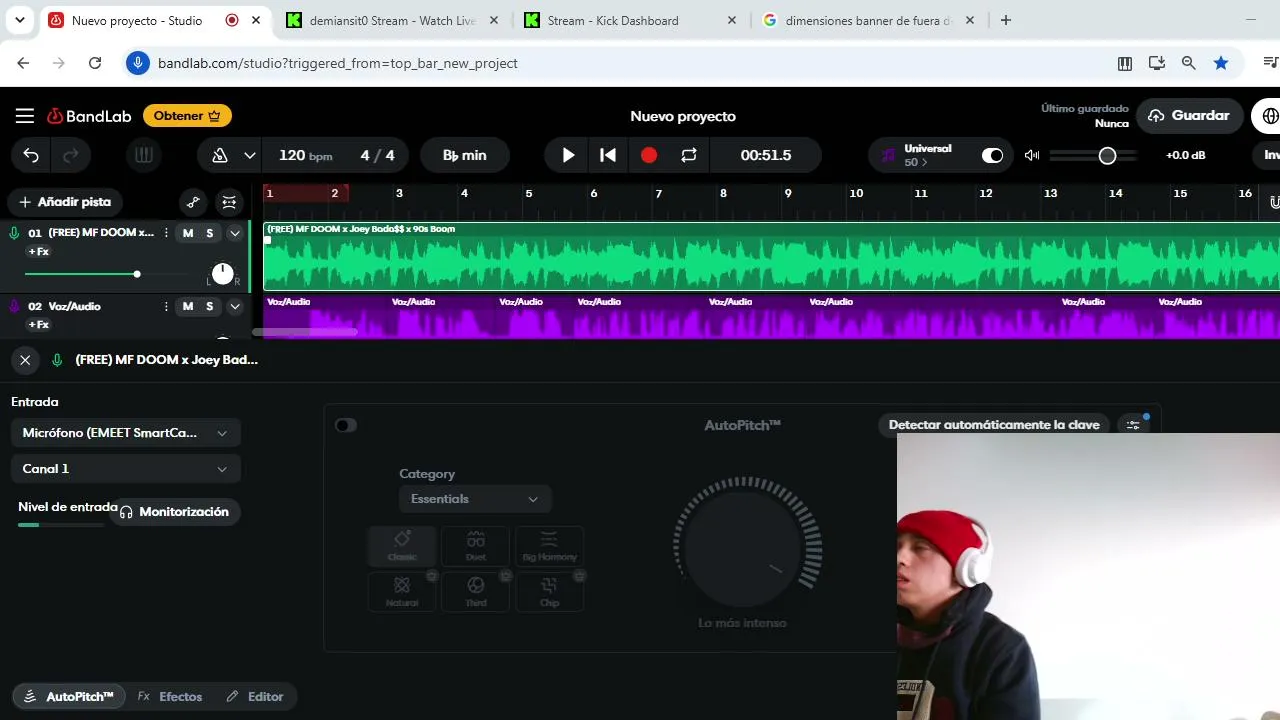Open the virtual piano keyboard
The height and width of the screenshot is (720, 1280).
143,155
